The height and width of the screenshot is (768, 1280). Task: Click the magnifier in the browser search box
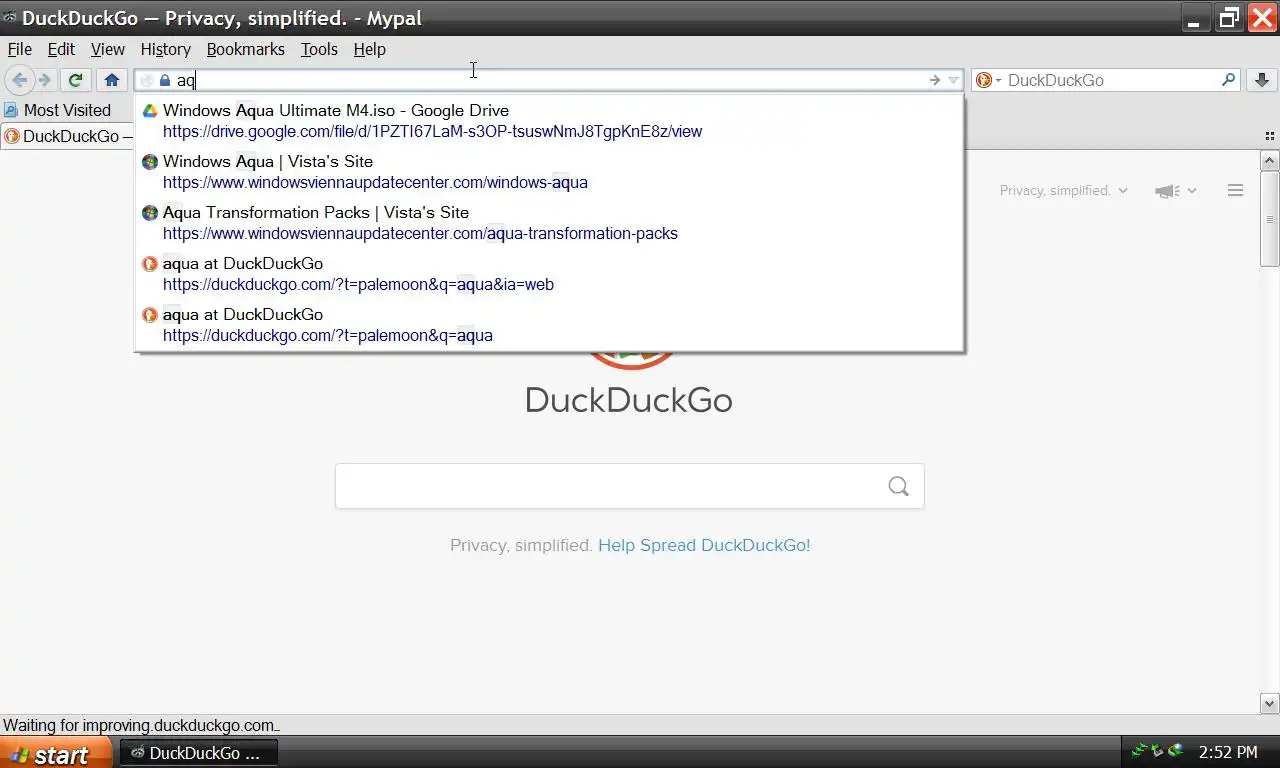coord(1229,80)
